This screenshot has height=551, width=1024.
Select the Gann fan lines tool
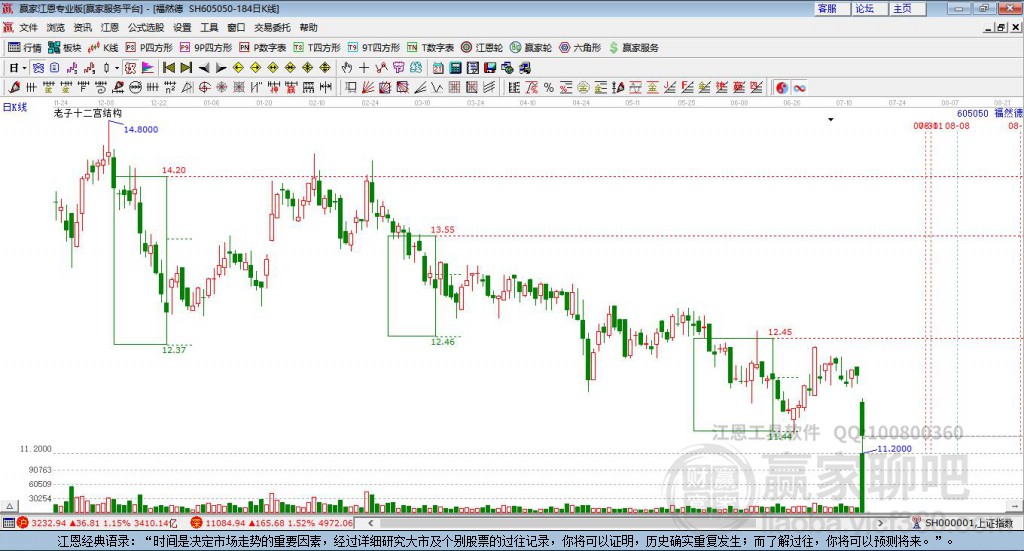(368, 87)
